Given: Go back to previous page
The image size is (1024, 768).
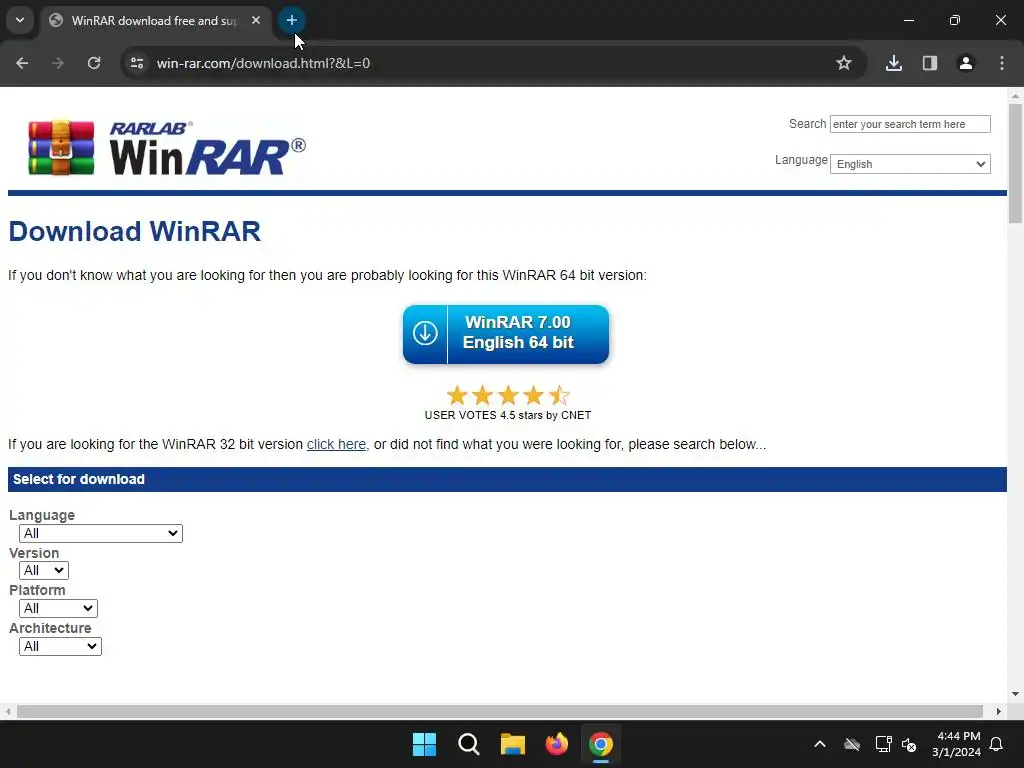Looking at the screenshot, I should (22, 63).
